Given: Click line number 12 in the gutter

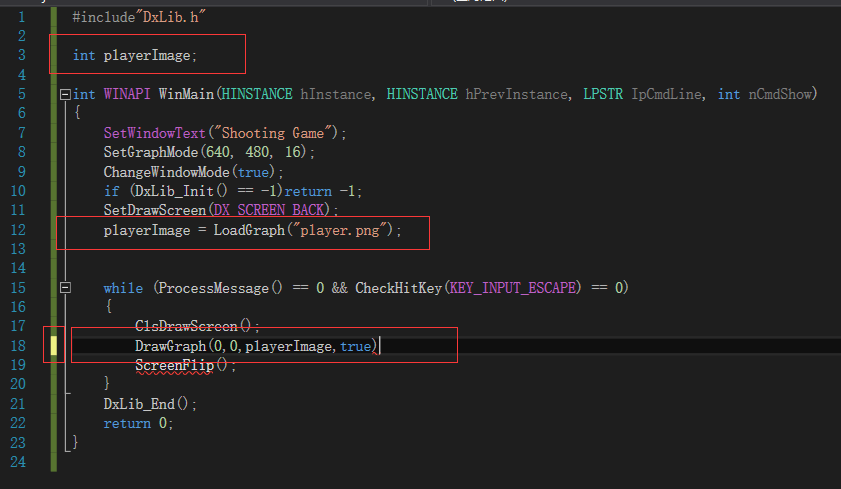Looking at the screenshot, I should point(18,230).
